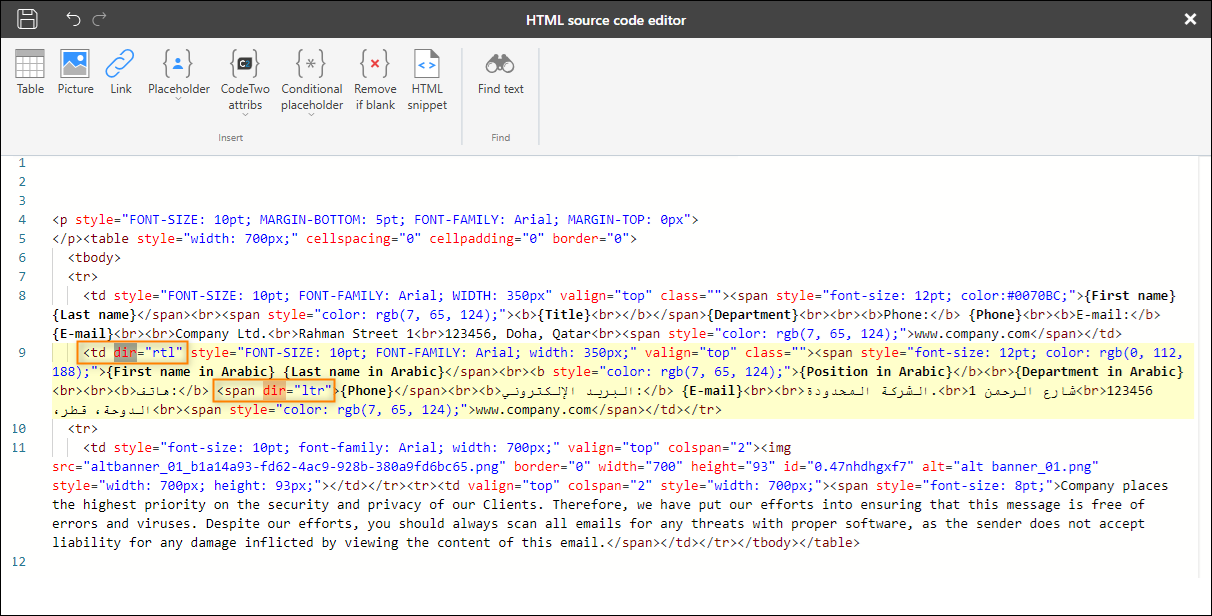The image size is (1212, 616).
Task: Click line number 11 in the gutter
Action: click(20, 448)
